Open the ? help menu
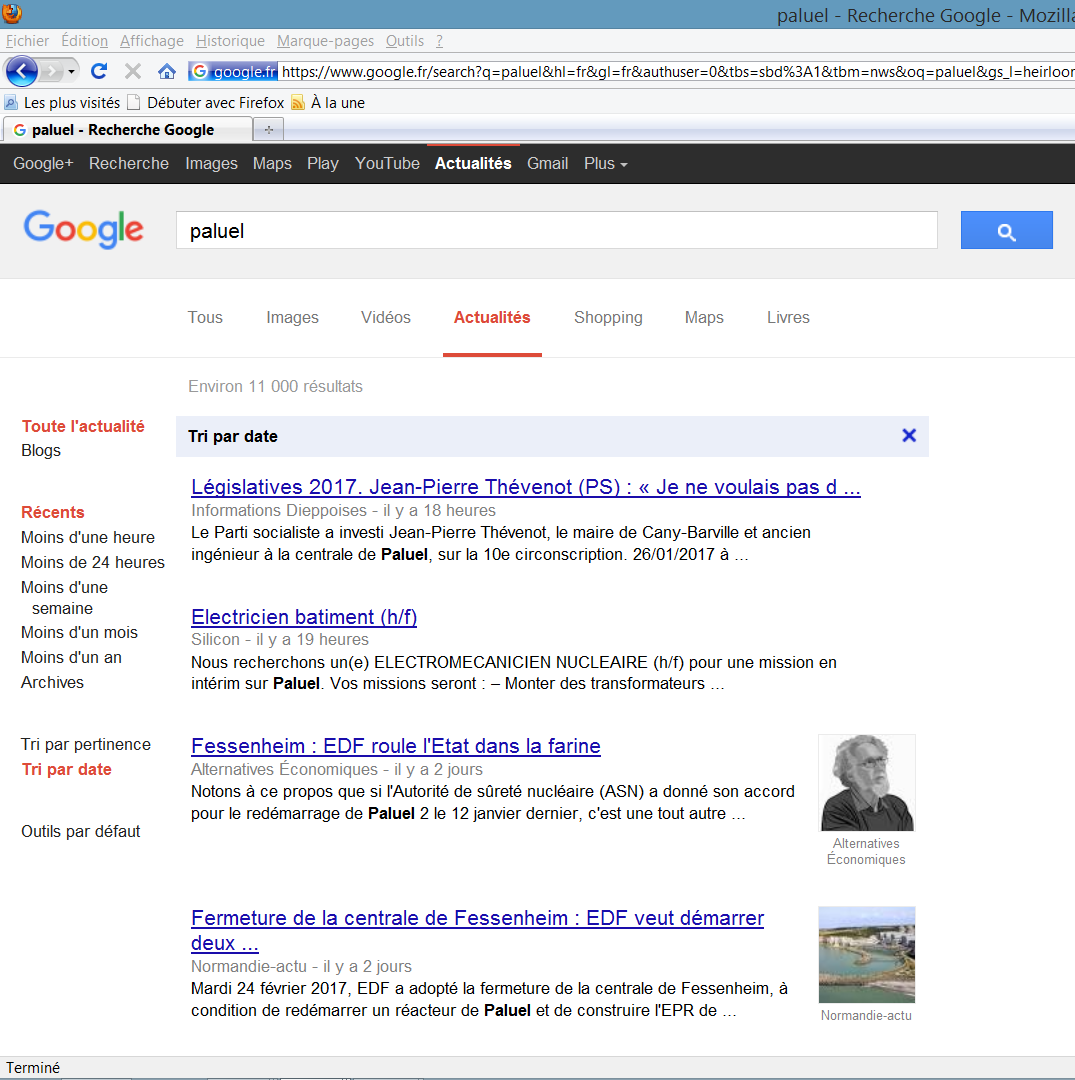 coord(439,41)
